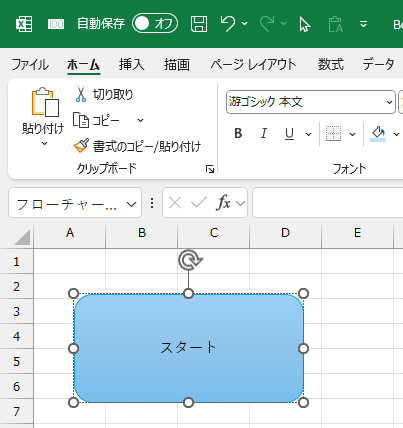Click the borders icon
403x428 pixels.
pyautogui.click(x=333, y=134)
